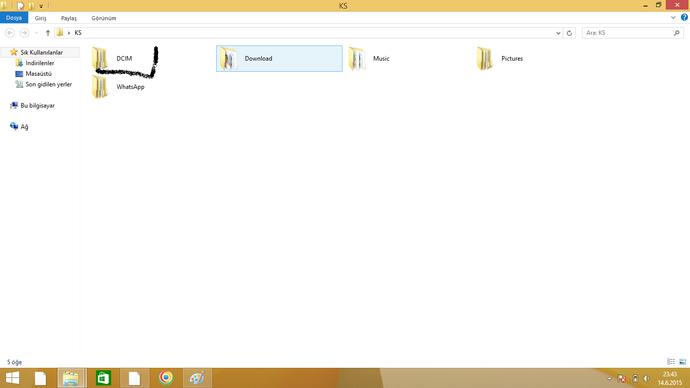Screen dimensions: 690x388
Task: Minimize the KS Explorer window
Action: pos(645,5)
